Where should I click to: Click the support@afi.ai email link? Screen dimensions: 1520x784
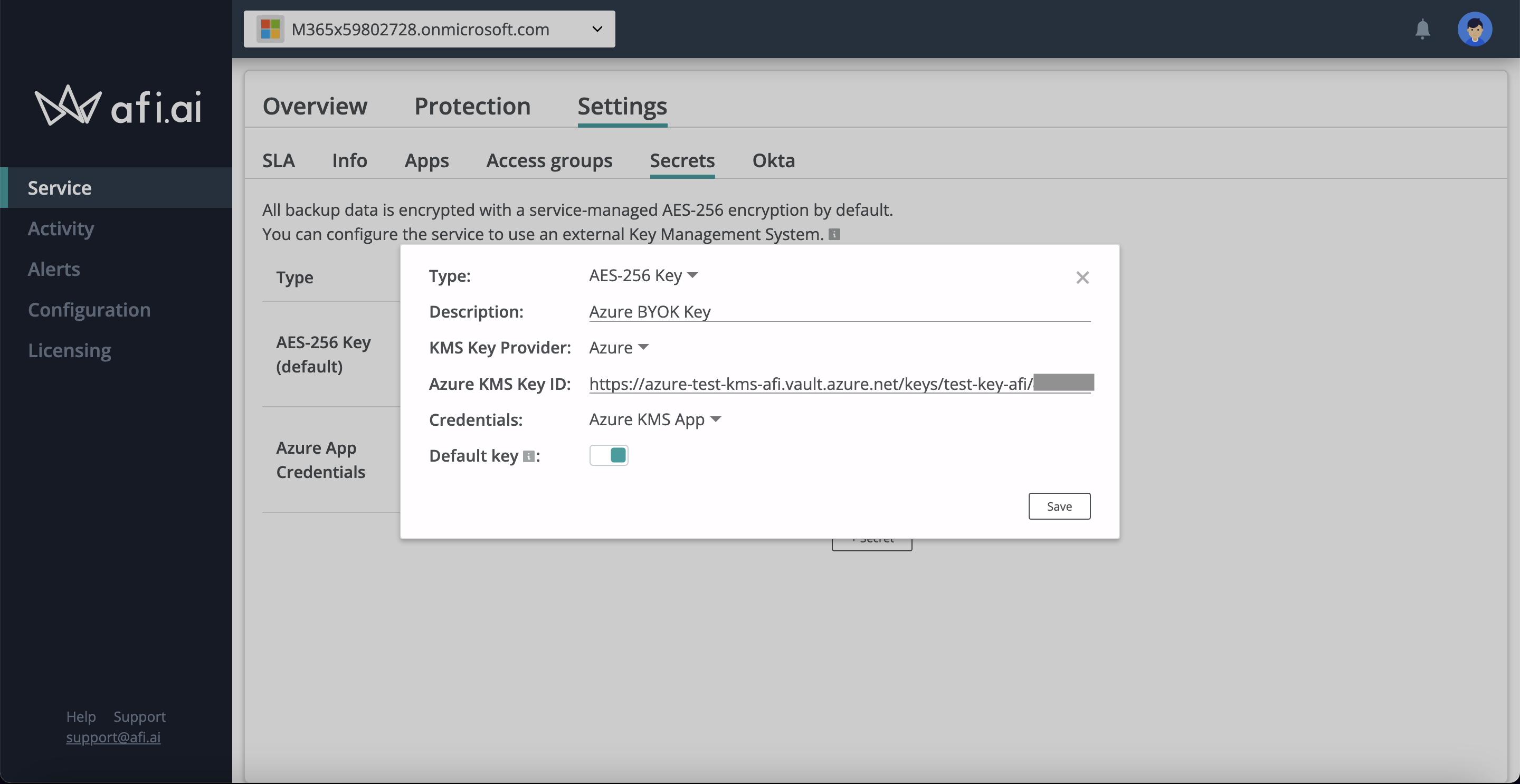click(113, 738)
